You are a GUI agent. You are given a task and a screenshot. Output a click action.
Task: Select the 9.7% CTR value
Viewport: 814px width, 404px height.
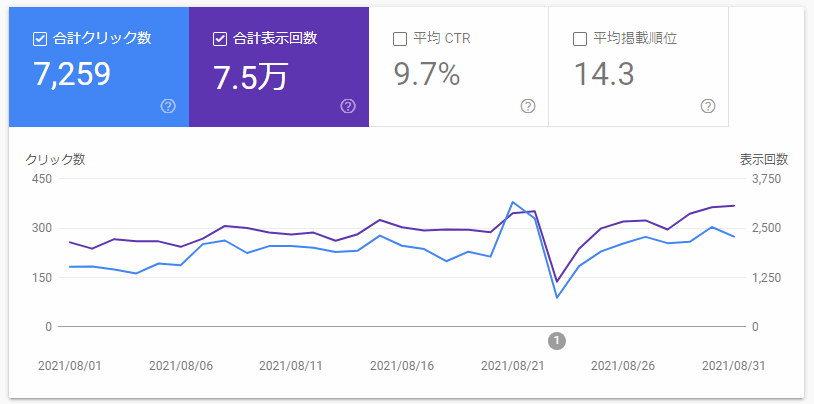427,74
